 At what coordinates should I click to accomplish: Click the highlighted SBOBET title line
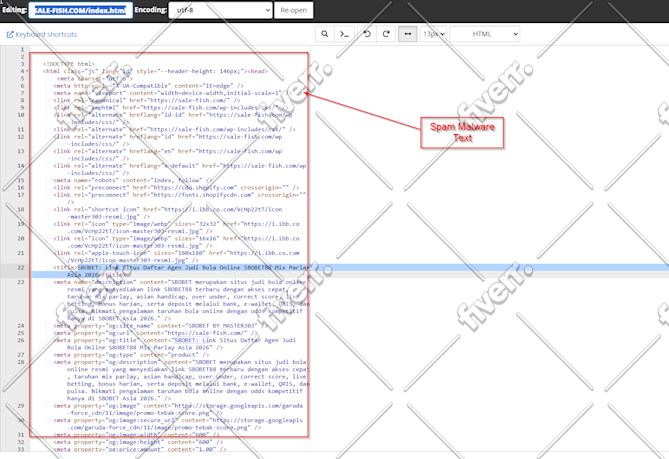click(180, 271)
